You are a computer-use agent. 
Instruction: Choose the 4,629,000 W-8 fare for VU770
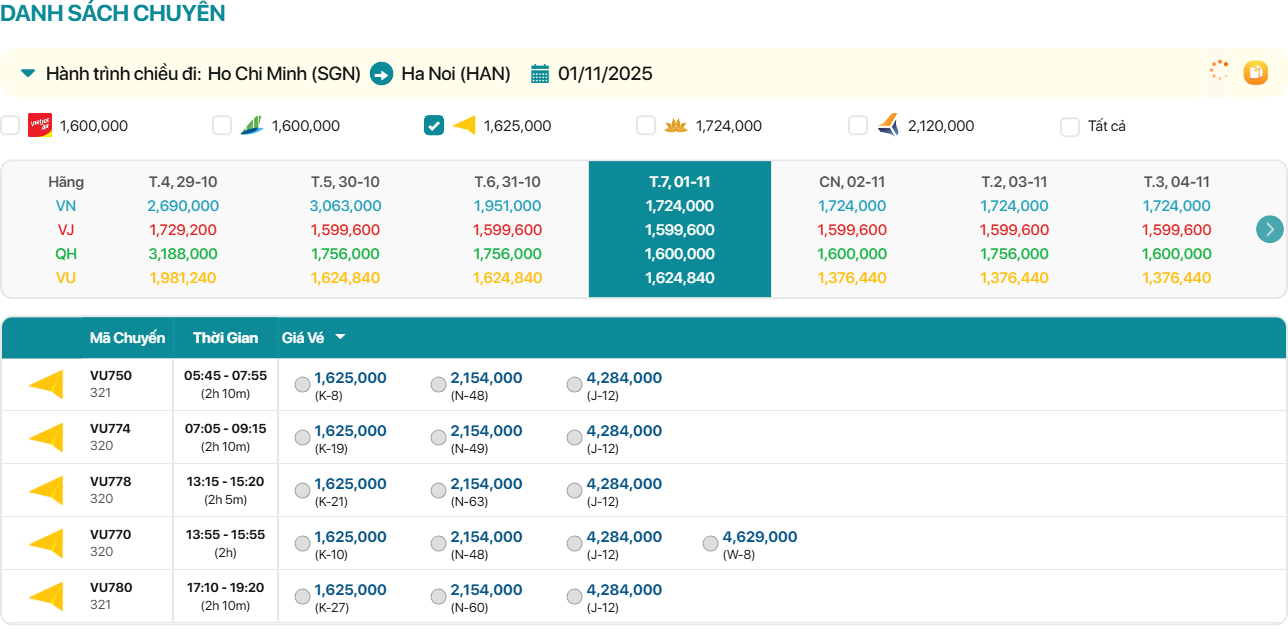(x=710, y=544)
